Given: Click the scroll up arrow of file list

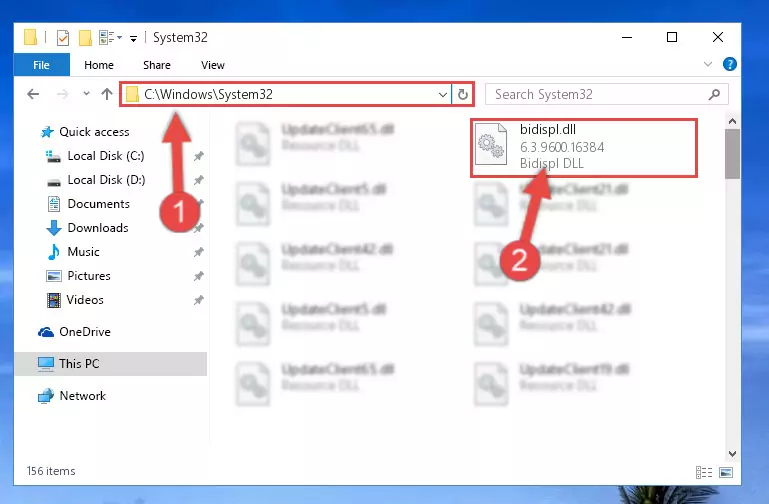Looking at the screenshot, I should 732,121.
